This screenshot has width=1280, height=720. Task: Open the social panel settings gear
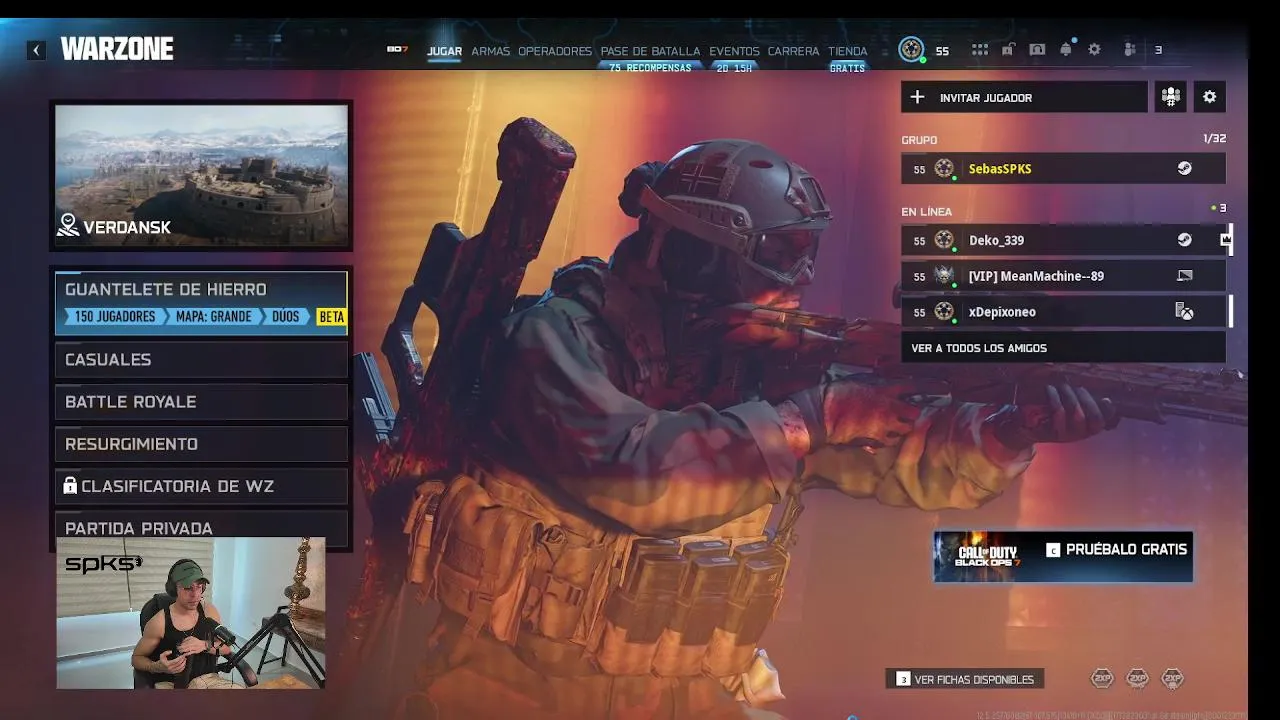[x=1209, y=97]
